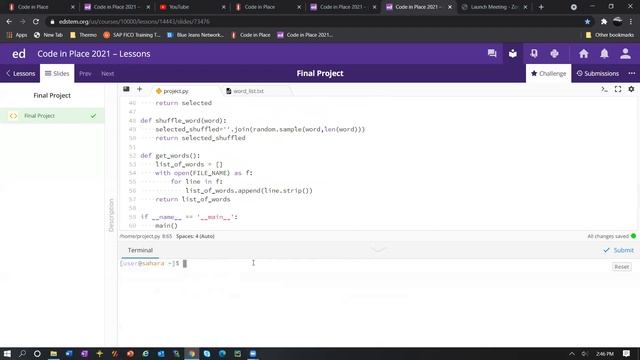Open the Other bookmarks folder

click(610, 35)
